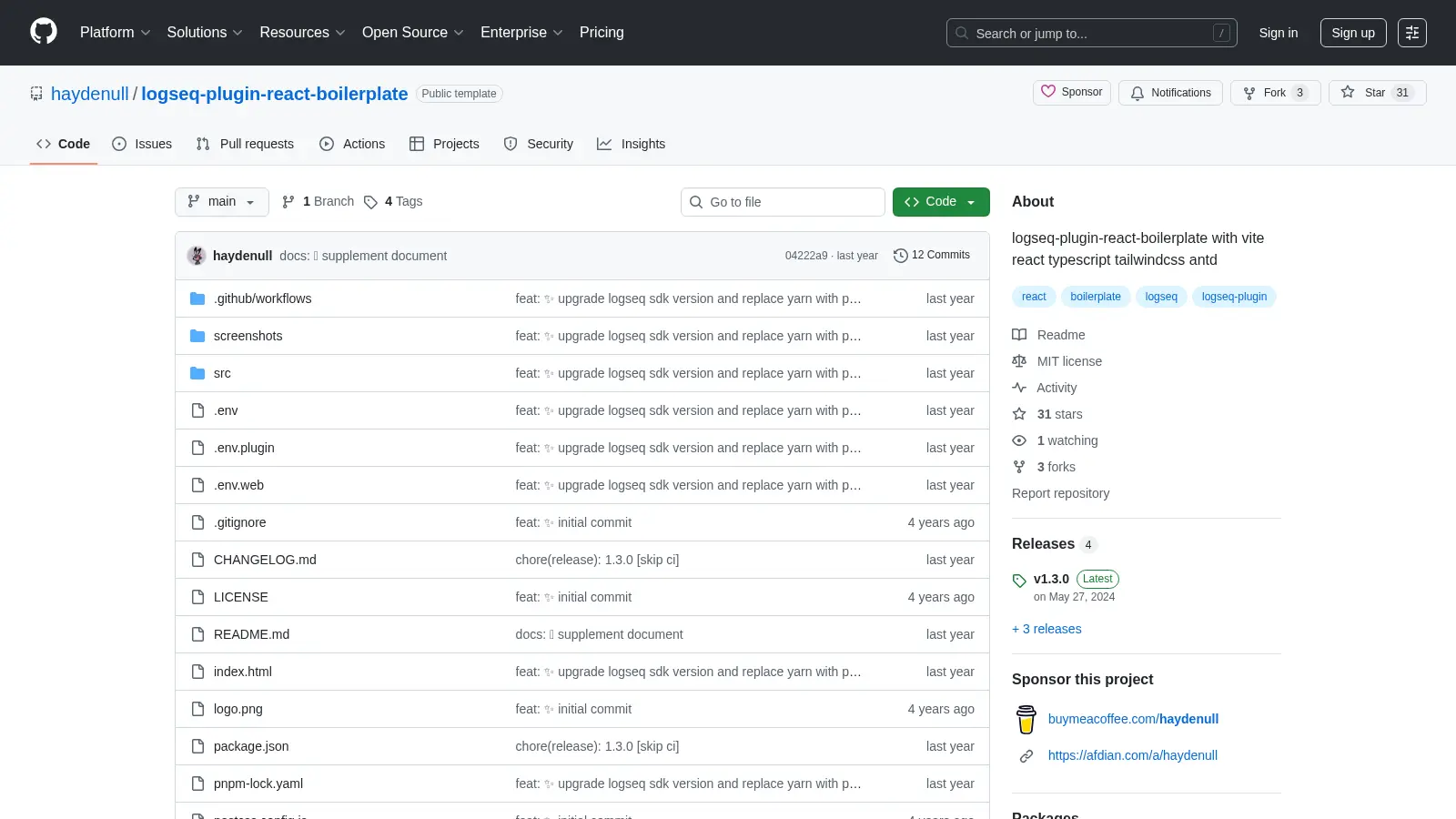The height and width of the screenshot is (819, 1456).
Task: Open the + 3 releases link
Action: (1046, 629)
